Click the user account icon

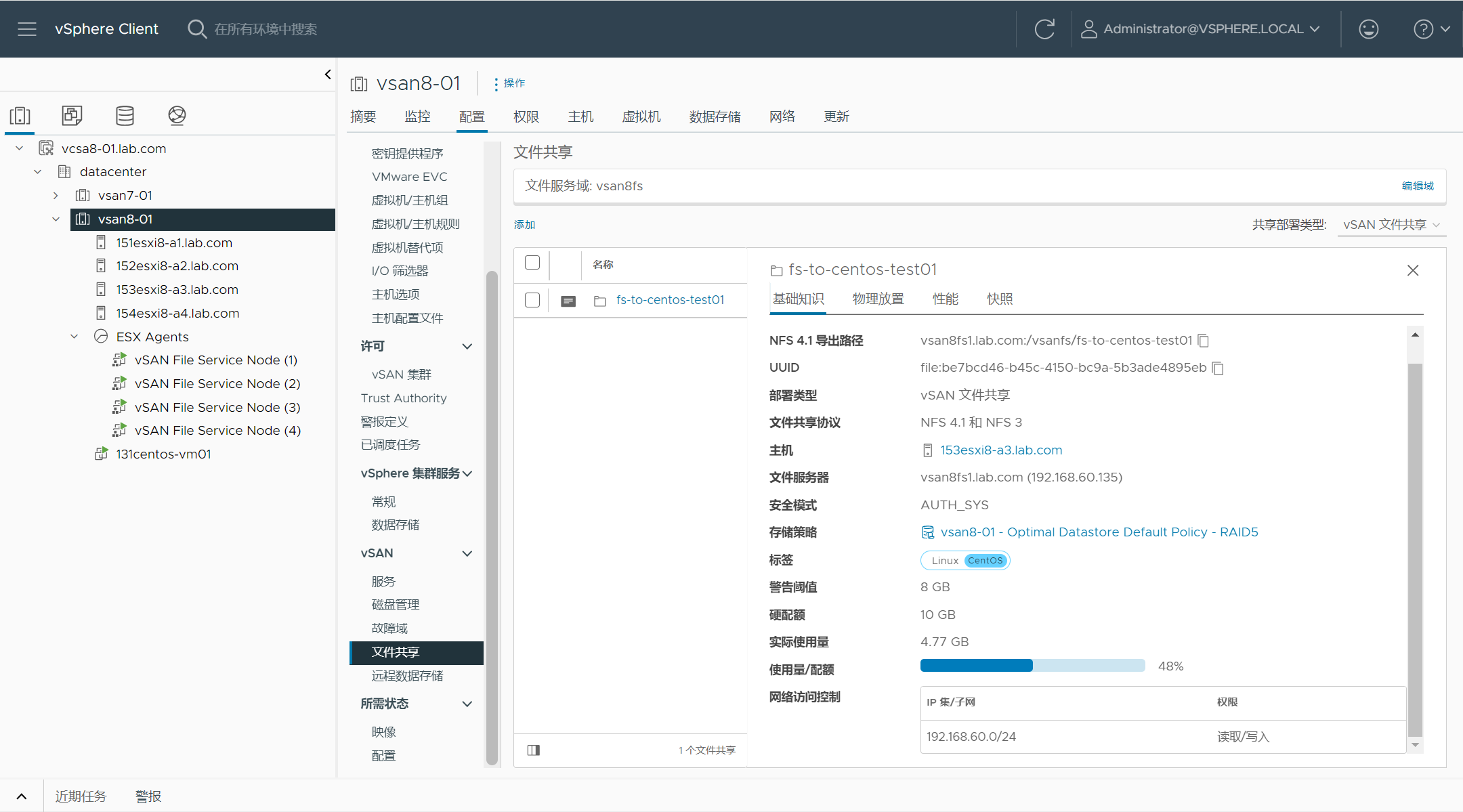1088,29
